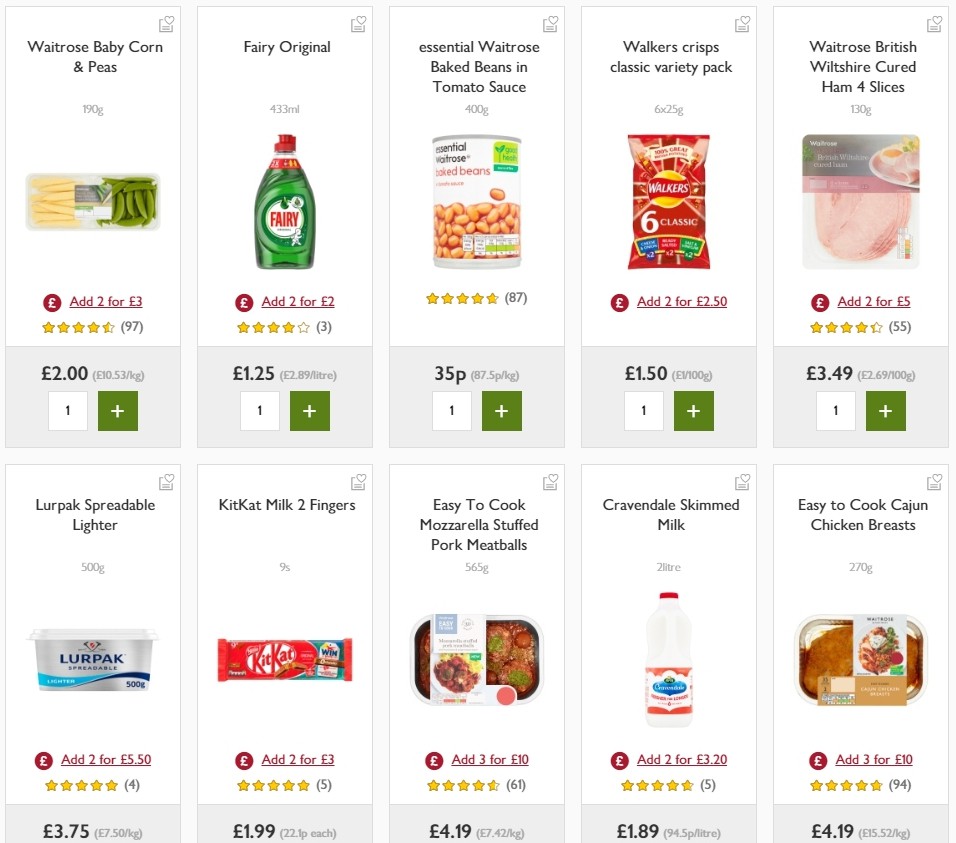Click quantity box for Walkers crisps
This screenshot has width=956, height=843.
pyautogui.click(x=644, y=410)
